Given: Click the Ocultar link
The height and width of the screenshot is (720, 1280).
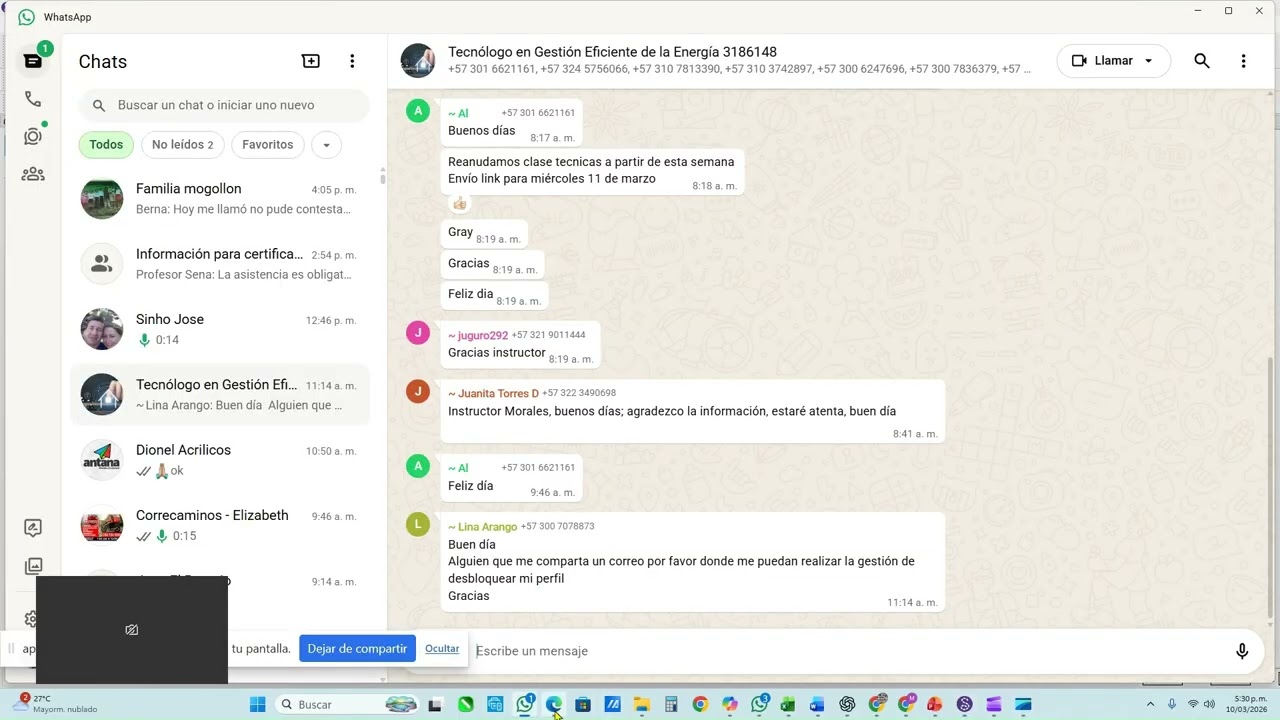Looking at the screenshot, I should (x=442, y=649).
